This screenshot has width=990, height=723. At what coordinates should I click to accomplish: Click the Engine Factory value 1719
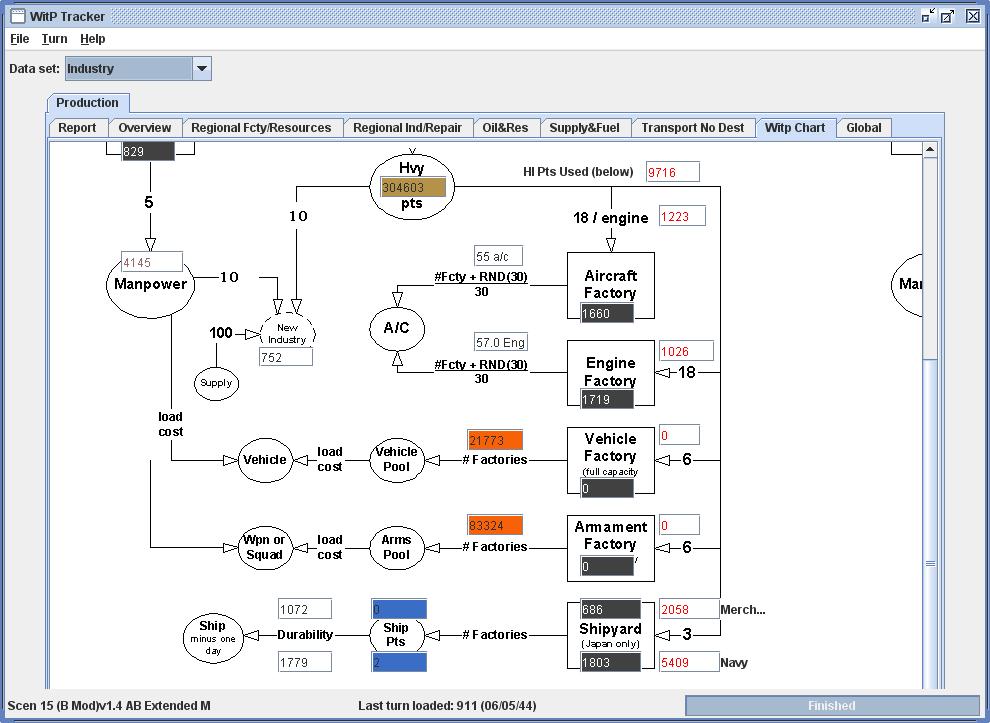click(x=607, y=399)
